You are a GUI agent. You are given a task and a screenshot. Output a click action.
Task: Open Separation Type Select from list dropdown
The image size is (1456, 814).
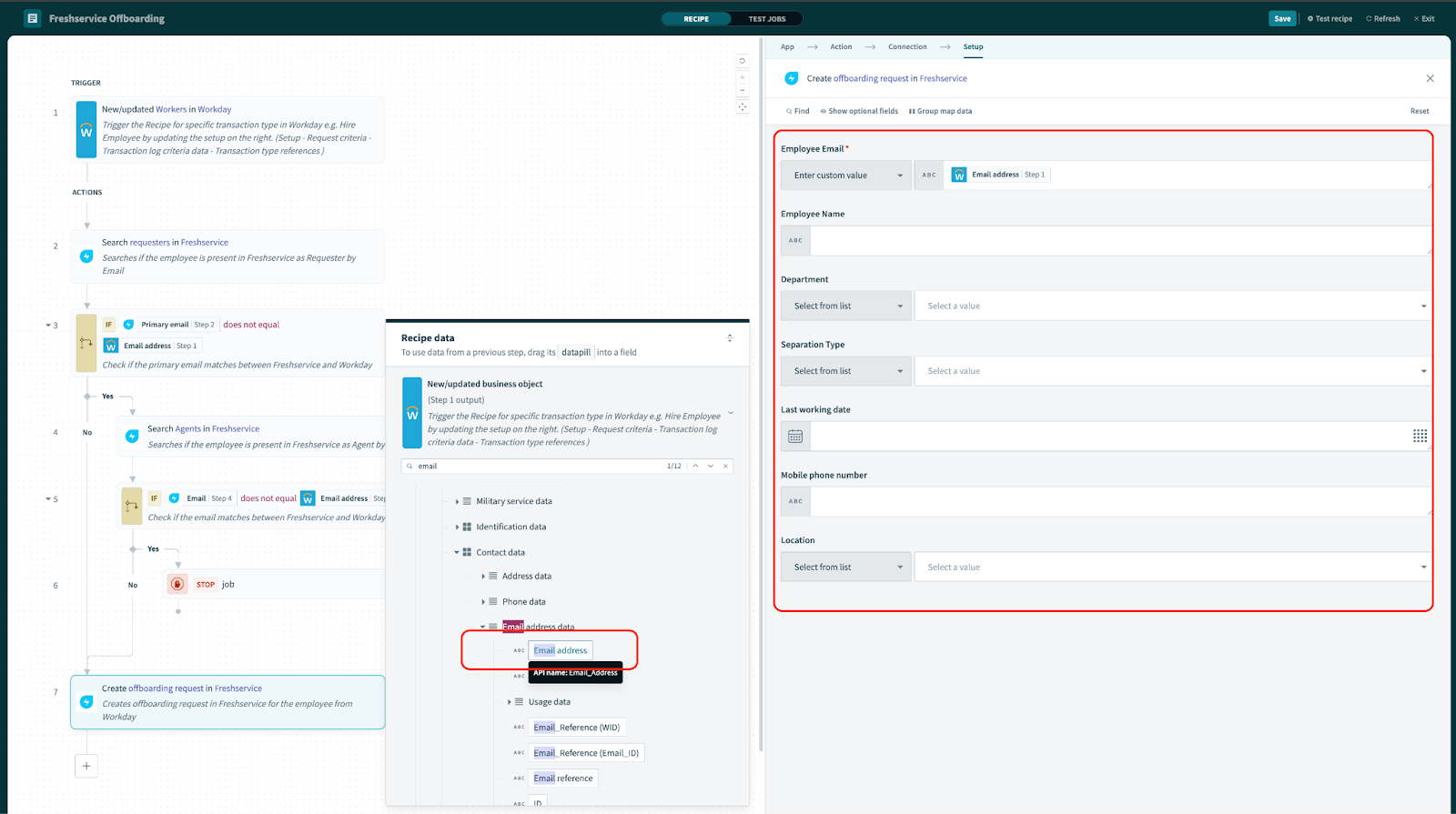tap(846, 371)
